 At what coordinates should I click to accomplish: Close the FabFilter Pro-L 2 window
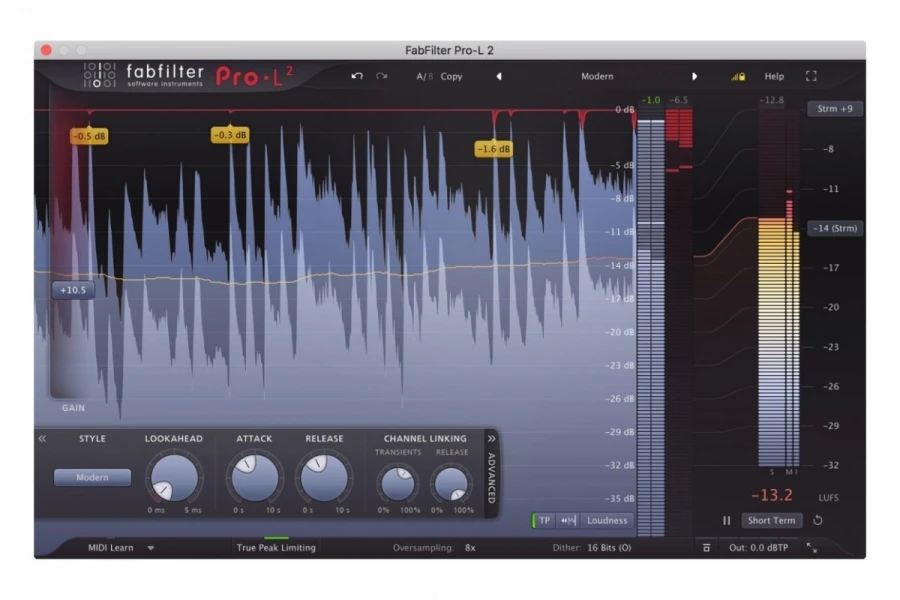[46, 51]
